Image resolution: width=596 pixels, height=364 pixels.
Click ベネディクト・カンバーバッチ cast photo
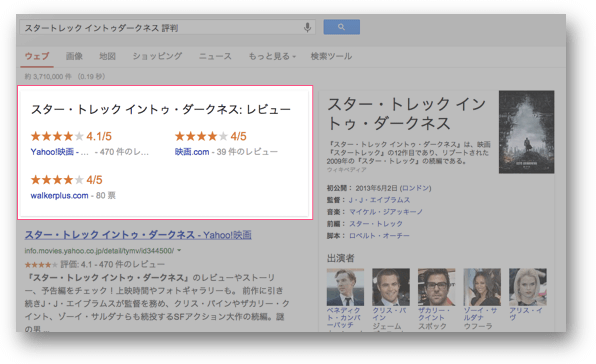[x=345, y=287]
